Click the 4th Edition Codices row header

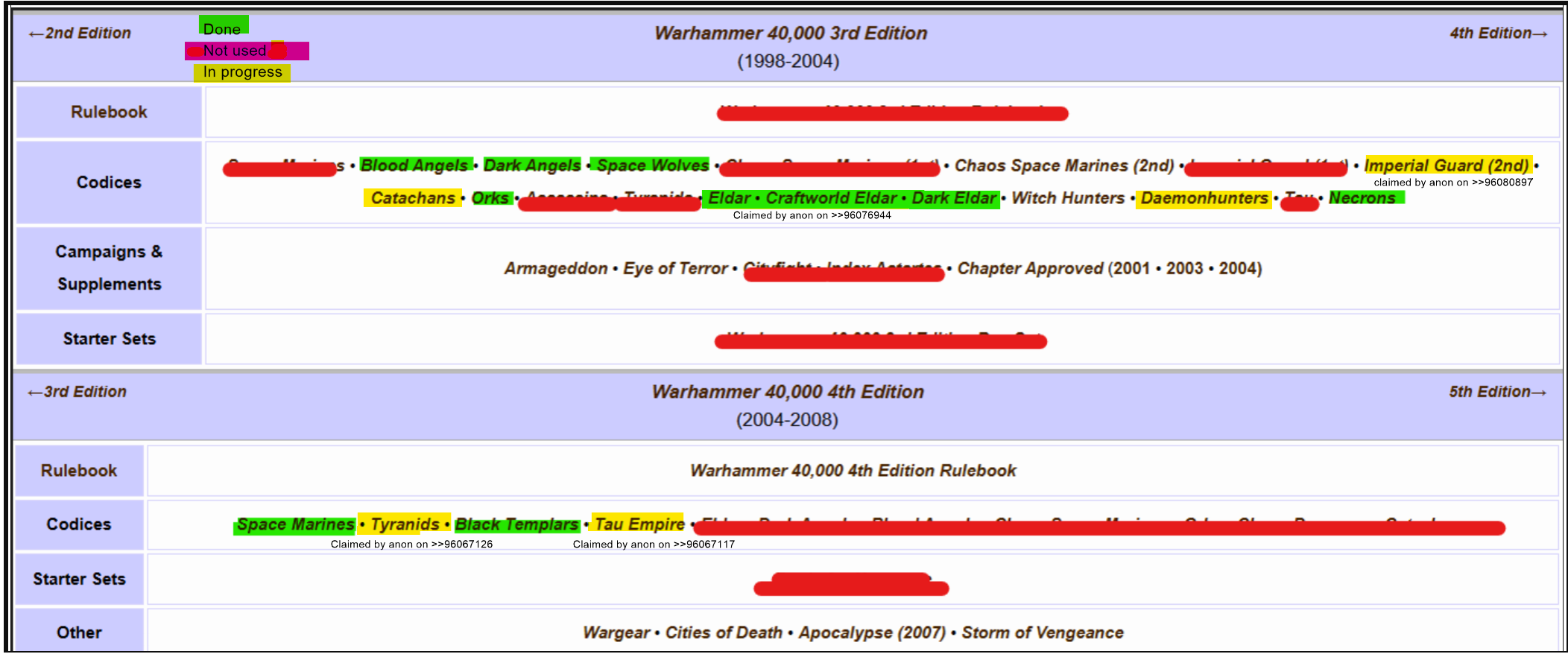pos(79,524)
